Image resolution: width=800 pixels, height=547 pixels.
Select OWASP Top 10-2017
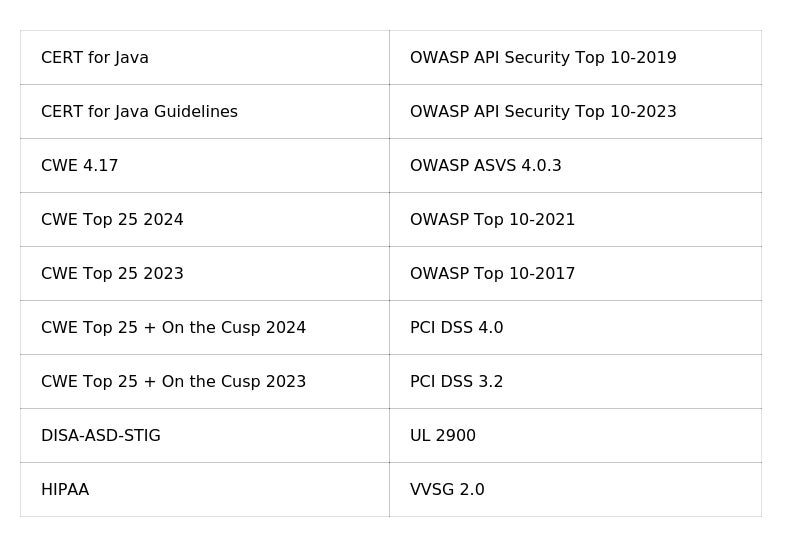(492, 274)
